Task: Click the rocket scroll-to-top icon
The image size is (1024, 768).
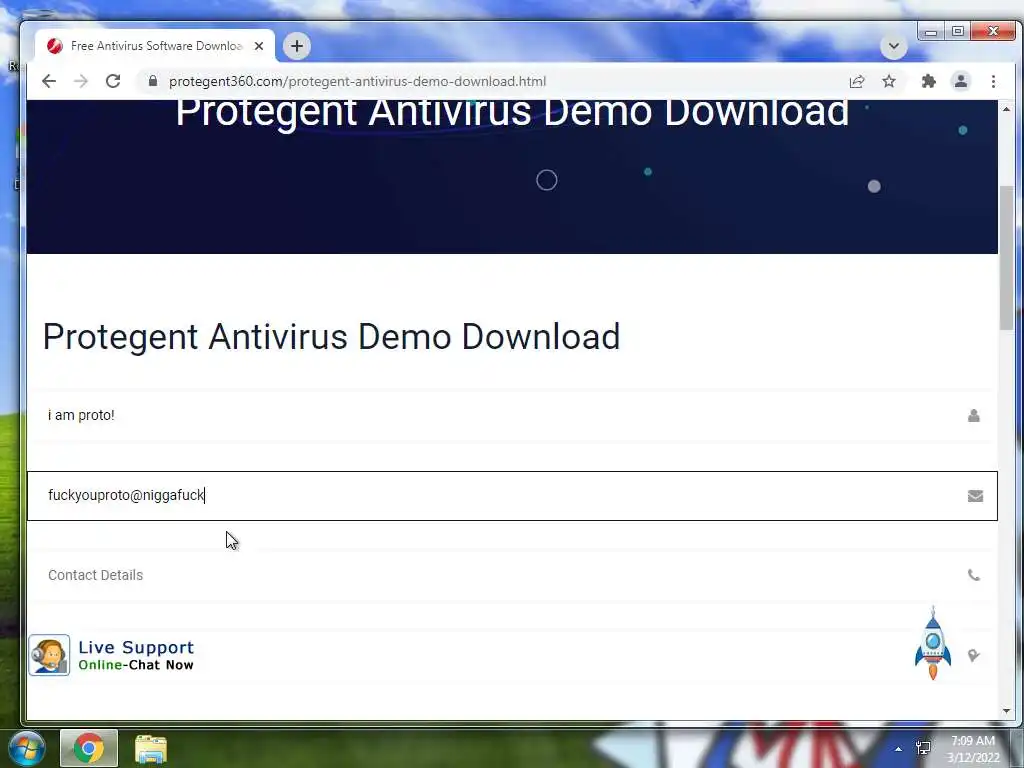Action: (x=933, y=643)
